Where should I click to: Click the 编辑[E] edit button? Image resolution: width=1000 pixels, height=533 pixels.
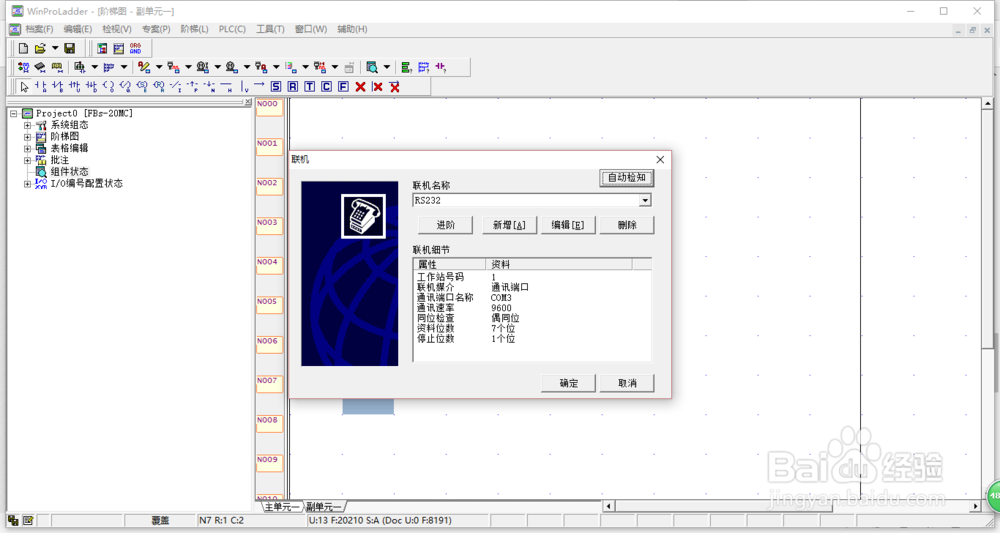(568, 225)
